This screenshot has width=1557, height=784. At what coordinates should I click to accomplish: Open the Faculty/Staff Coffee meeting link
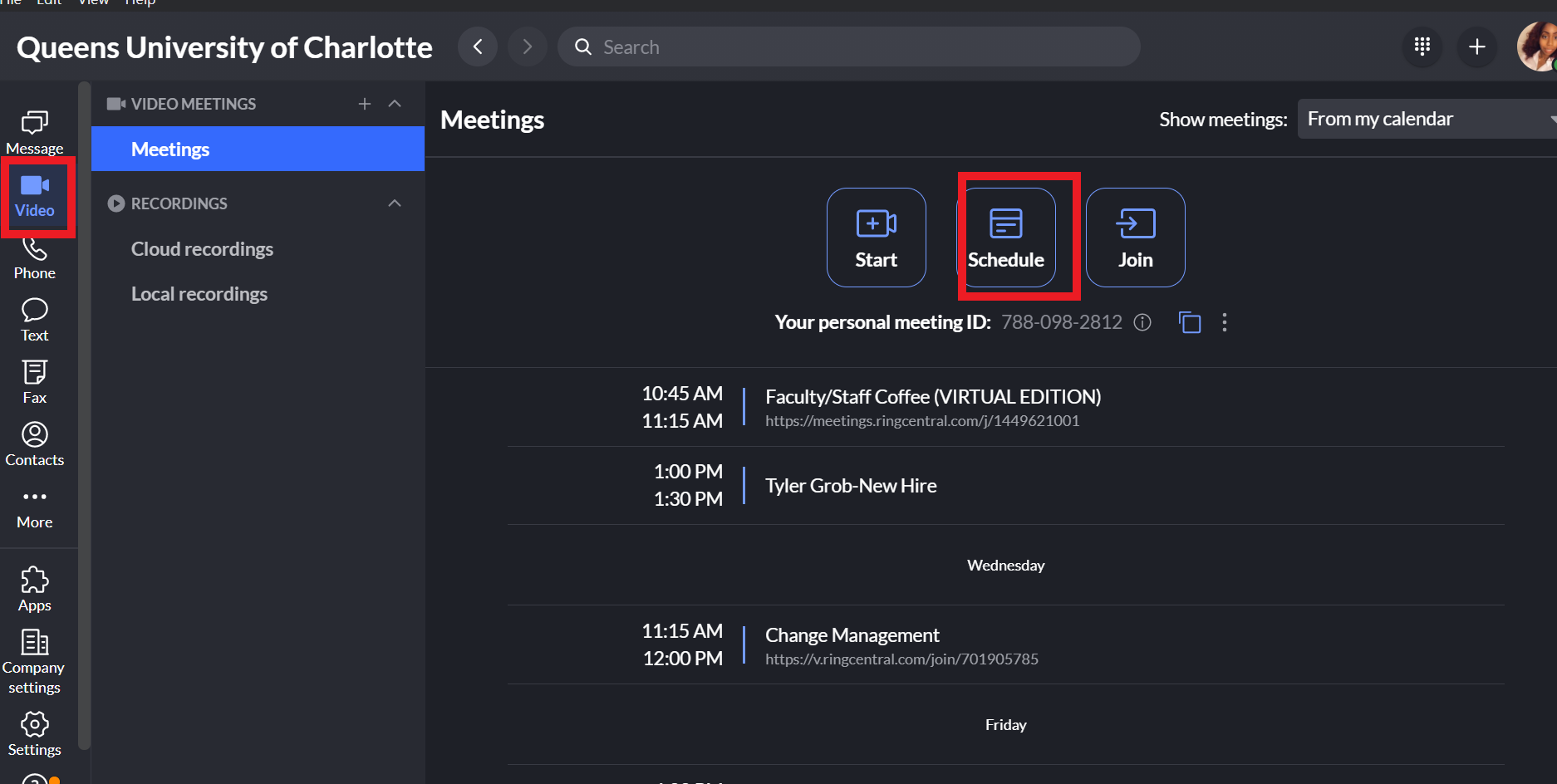[x=922, y=421]
